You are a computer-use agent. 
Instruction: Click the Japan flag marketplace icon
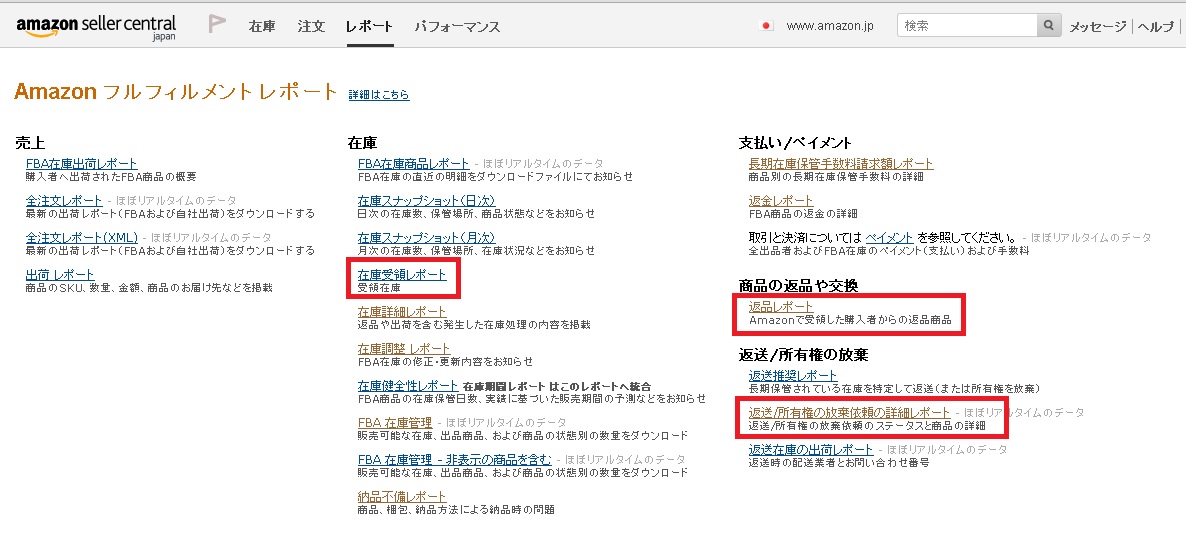pos(767,26)
